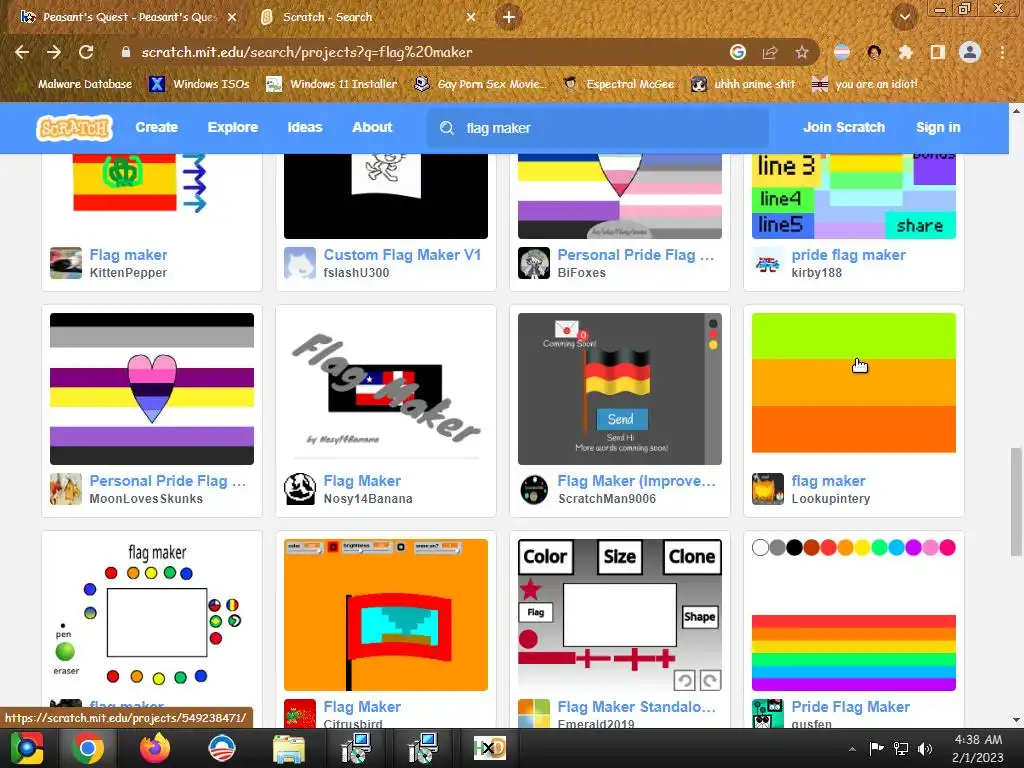
Task: Click KittenPepper's avatar icon
Action: pyautogui.click(x=66, y=263)
